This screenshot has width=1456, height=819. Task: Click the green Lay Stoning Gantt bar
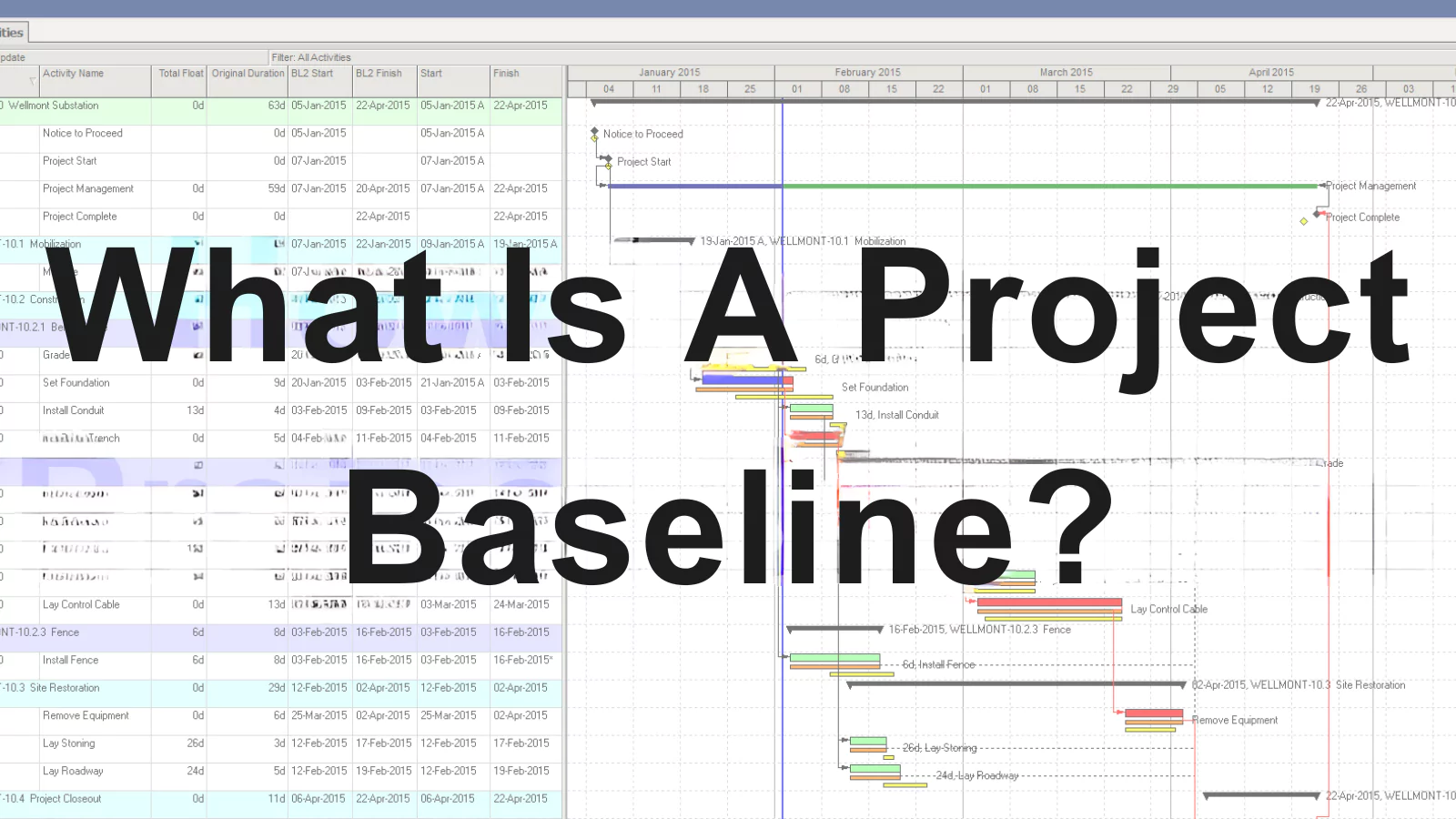(868, 742)
